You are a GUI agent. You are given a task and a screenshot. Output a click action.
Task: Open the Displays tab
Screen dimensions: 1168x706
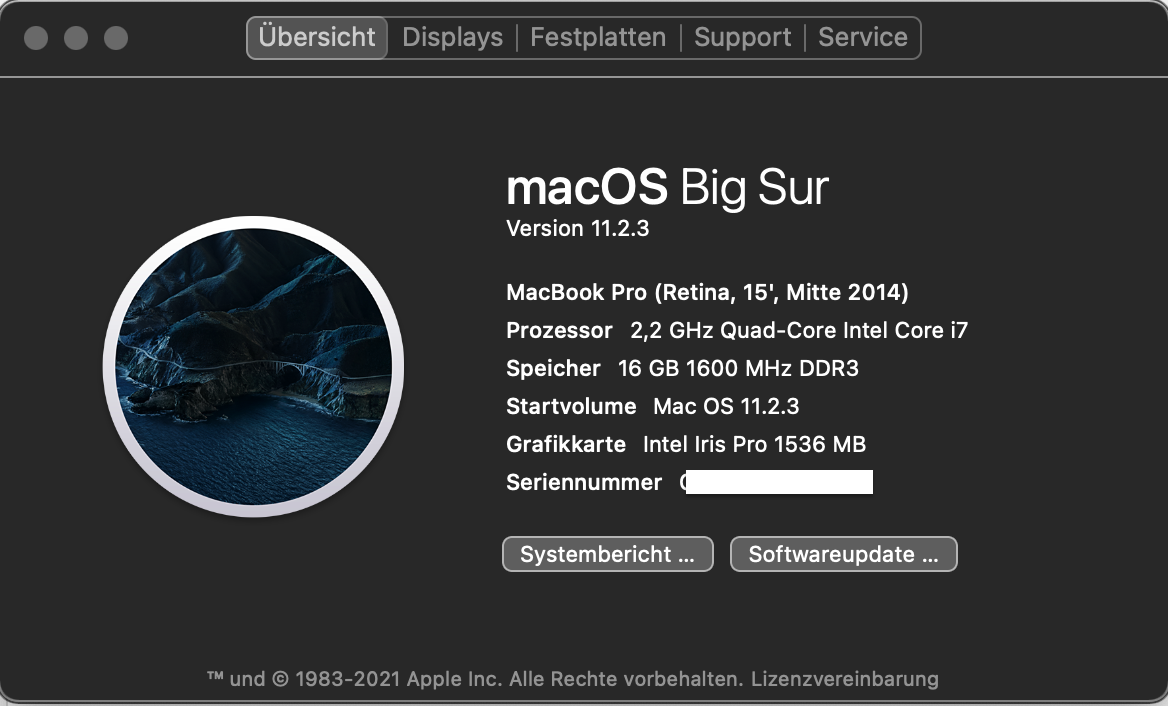click(452, 38)
